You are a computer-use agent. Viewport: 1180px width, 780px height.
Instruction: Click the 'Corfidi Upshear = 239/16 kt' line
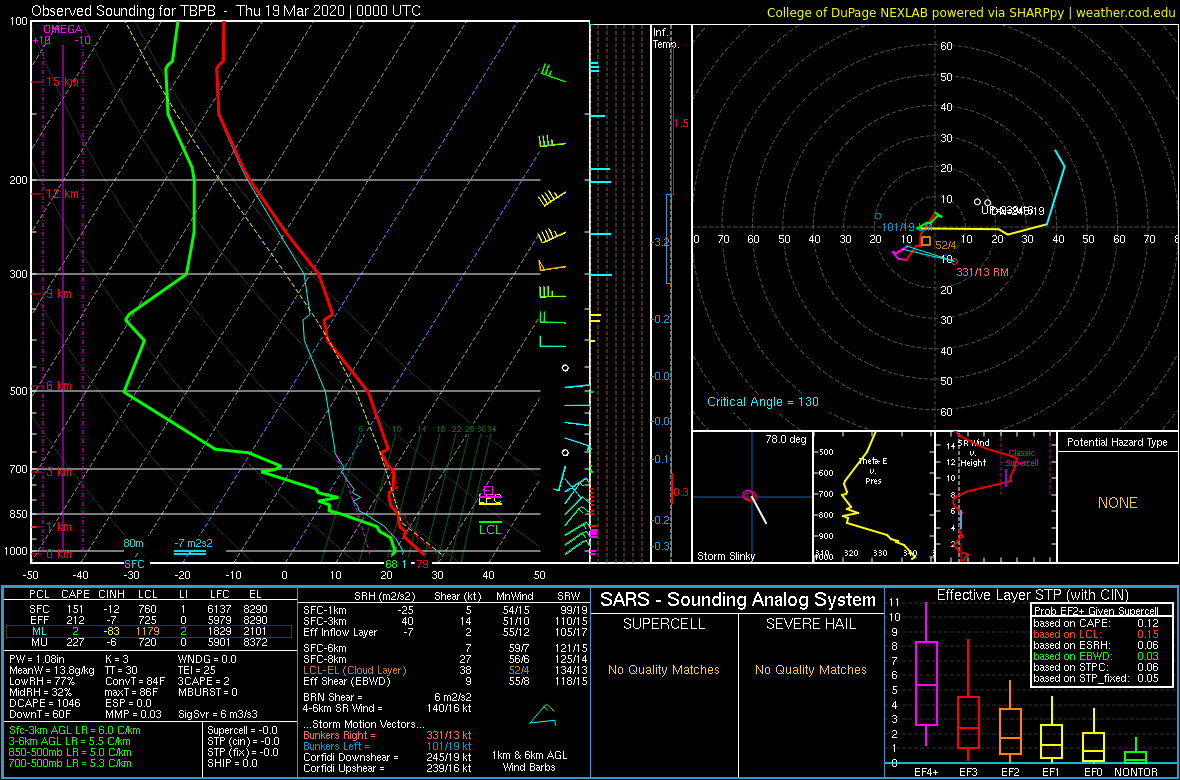coord(388,768)
